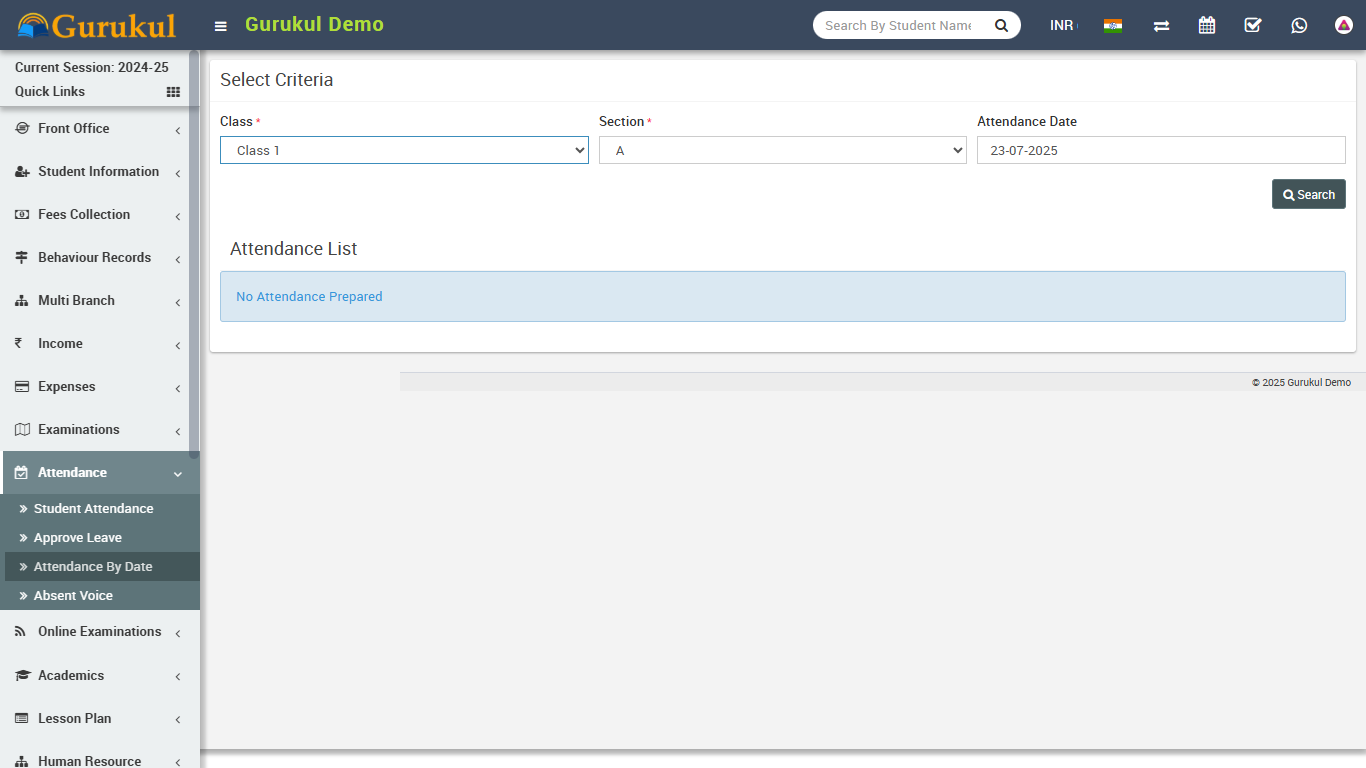Screen dimensions: 1366x768
Task: Click the hamburger menu toggle icon
Action: (221, 26)
